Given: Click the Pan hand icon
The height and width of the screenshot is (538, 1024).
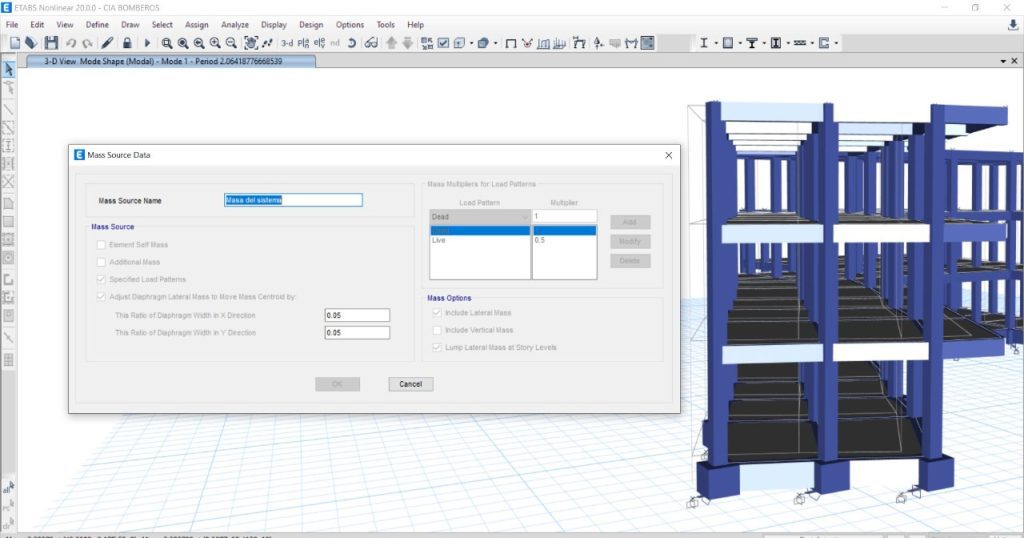Looking at the screenshot, I should 251,43.
